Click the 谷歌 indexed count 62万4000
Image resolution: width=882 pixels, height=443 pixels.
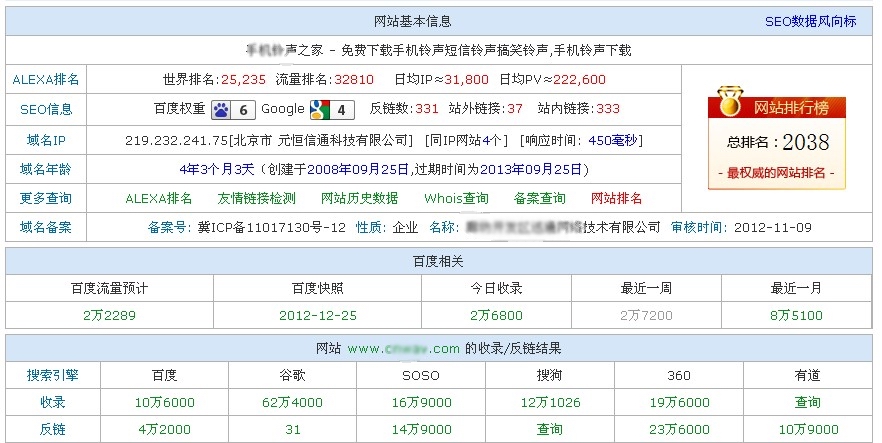pos(291,402)
